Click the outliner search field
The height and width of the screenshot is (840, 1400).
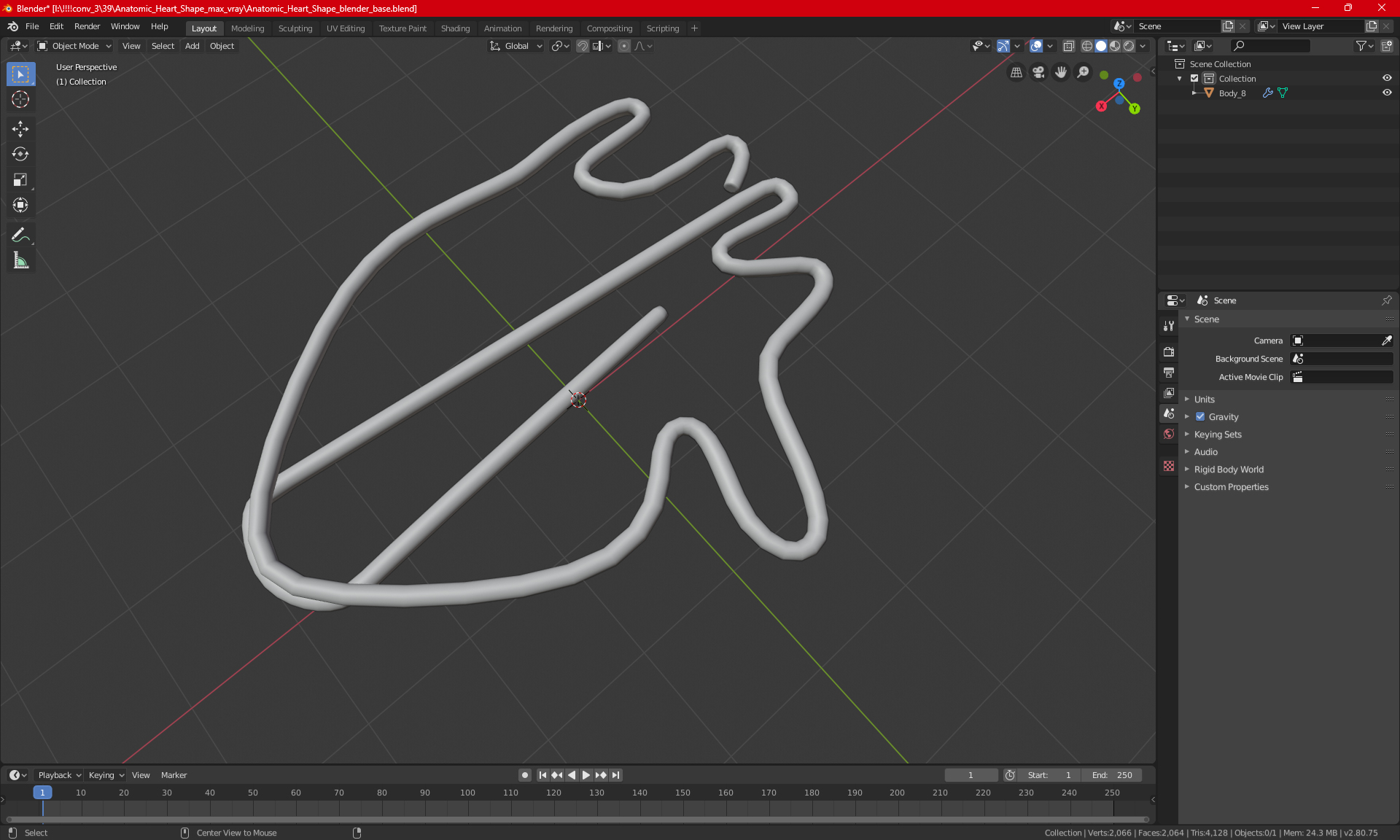click(1269, 46)
